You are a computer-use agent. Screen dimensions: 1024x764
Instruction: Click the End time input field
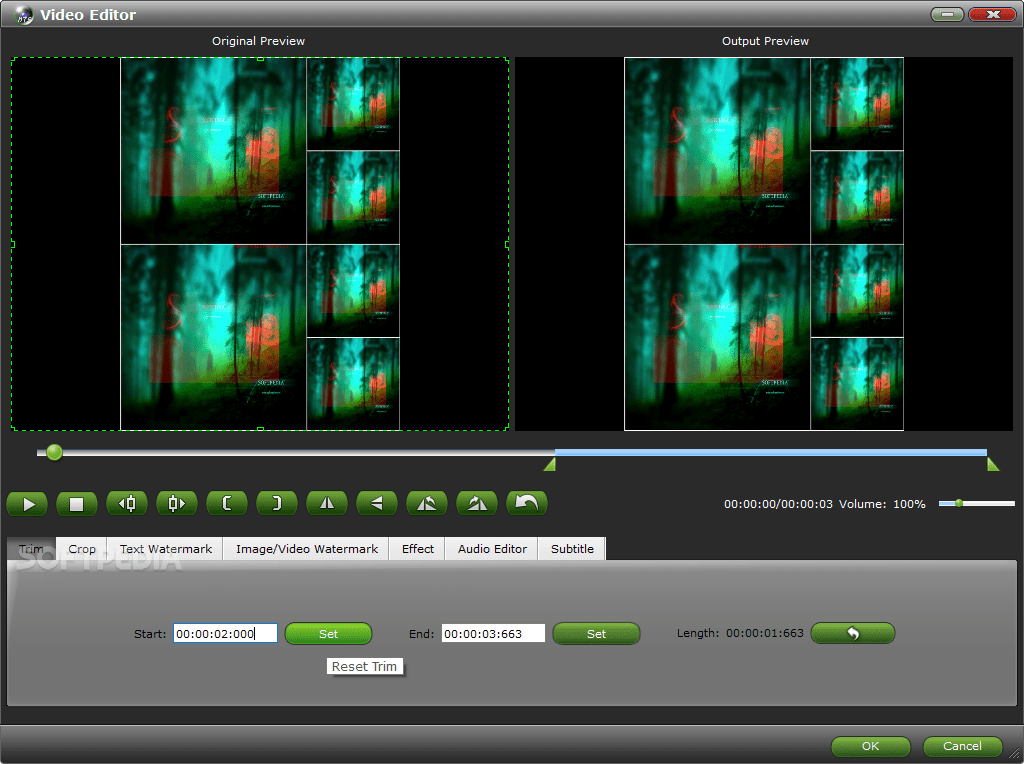coord(493,633)
